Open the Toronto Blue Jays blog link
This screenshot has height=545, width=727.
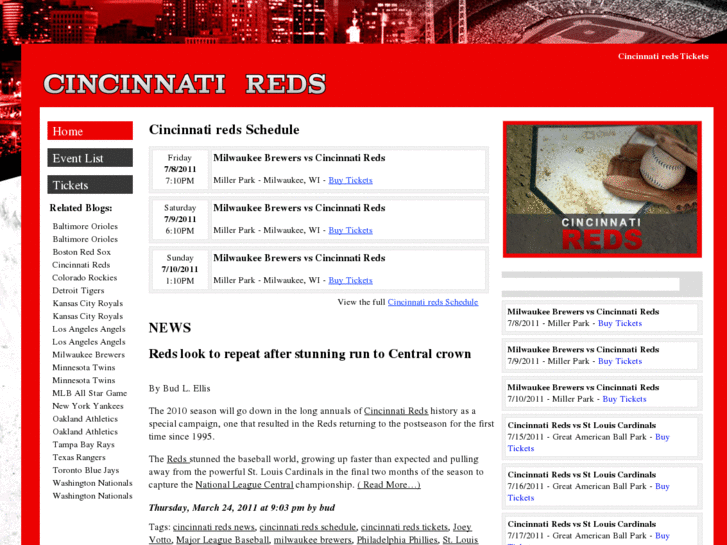click(x=86, y=470)
